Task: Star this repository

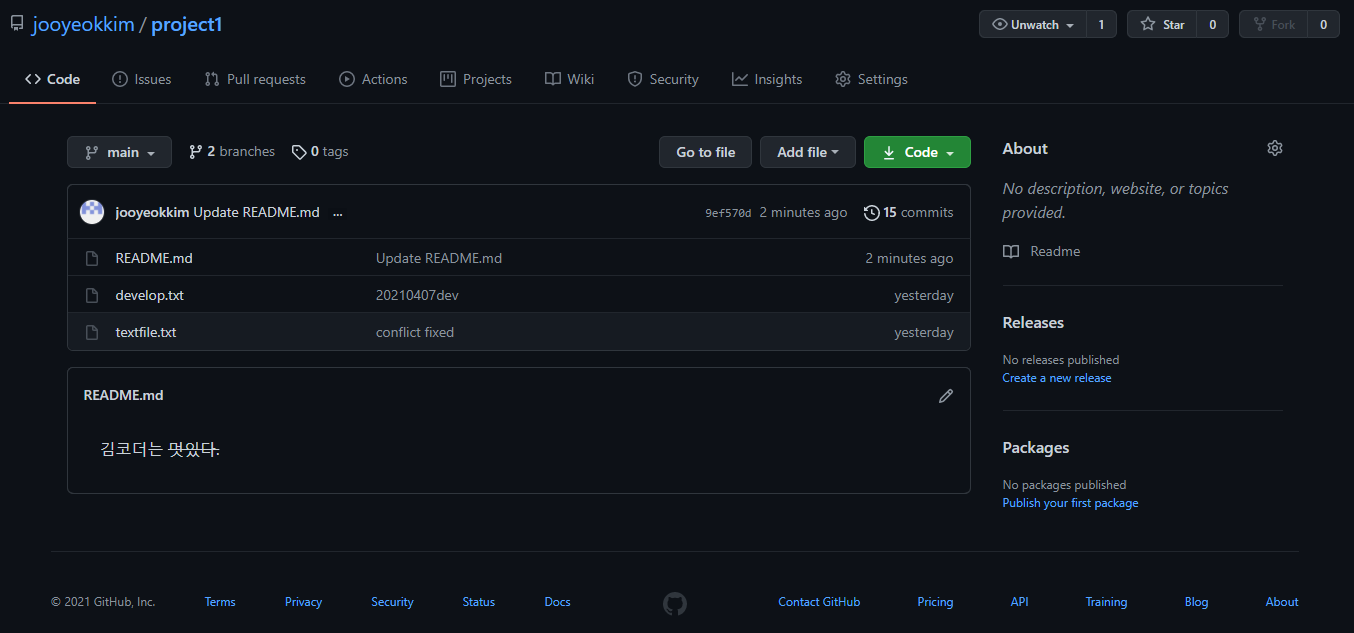Action: [1162, 25]
